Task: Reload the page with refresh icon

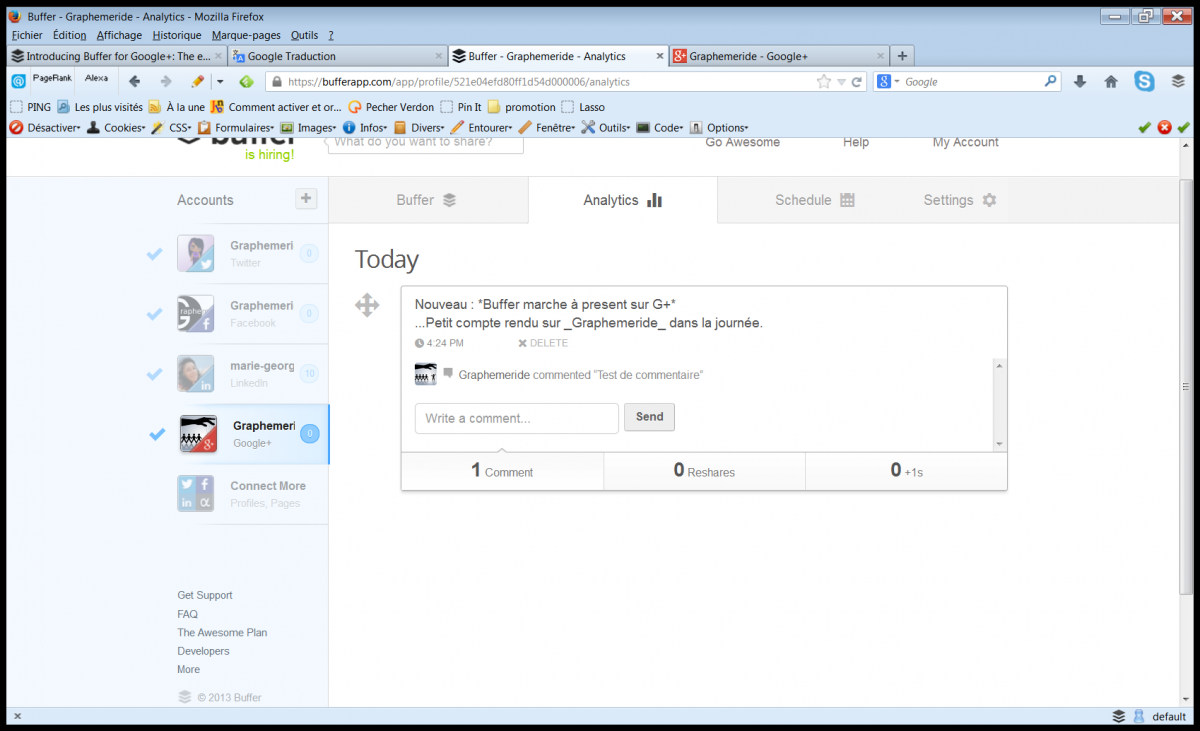Action: (x=857, y=82)
